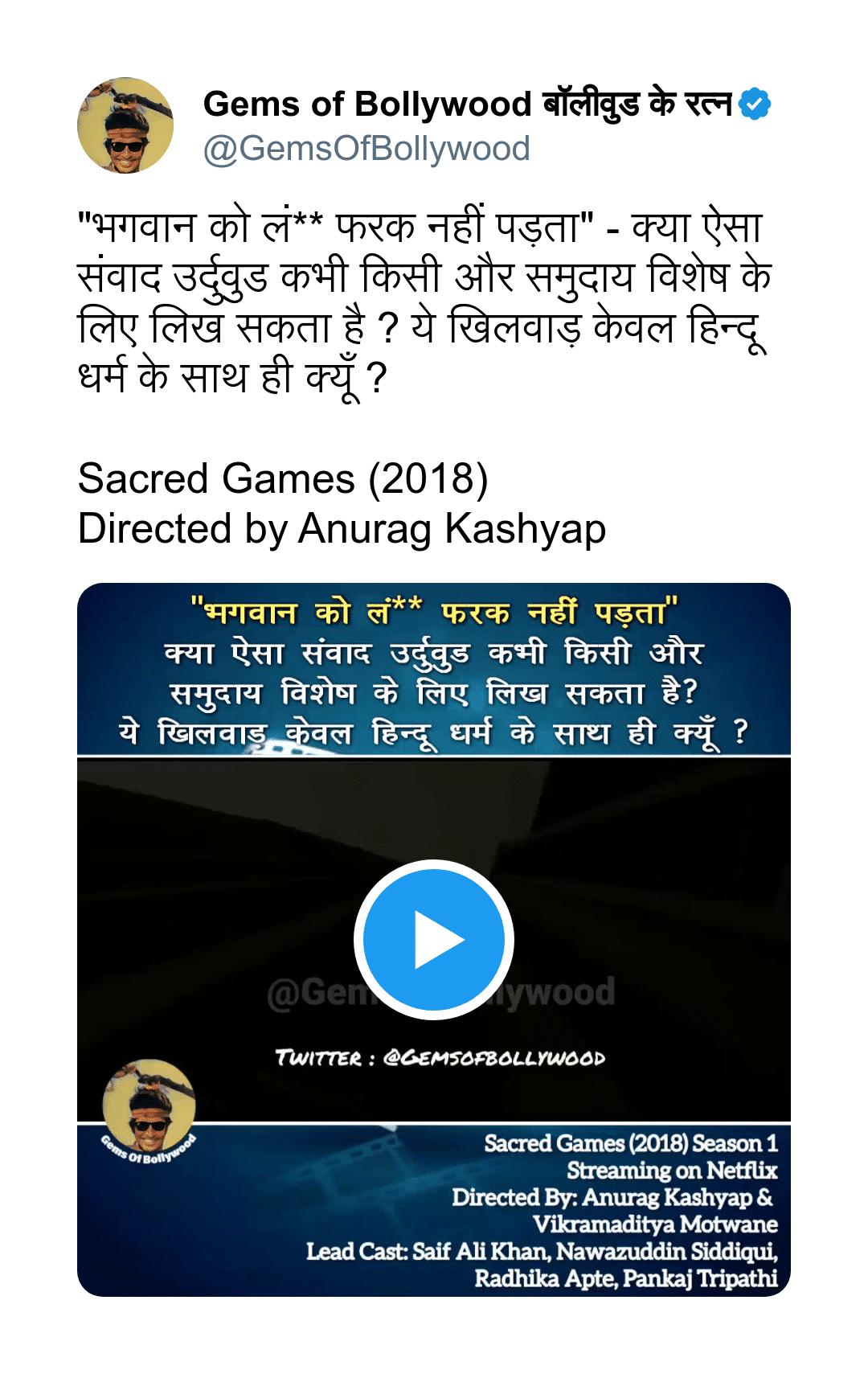Click the 'TWITTER : @GEMSOFBOLLYWOOD' caption in video

pyautogui.click(x=440, y=1058)
